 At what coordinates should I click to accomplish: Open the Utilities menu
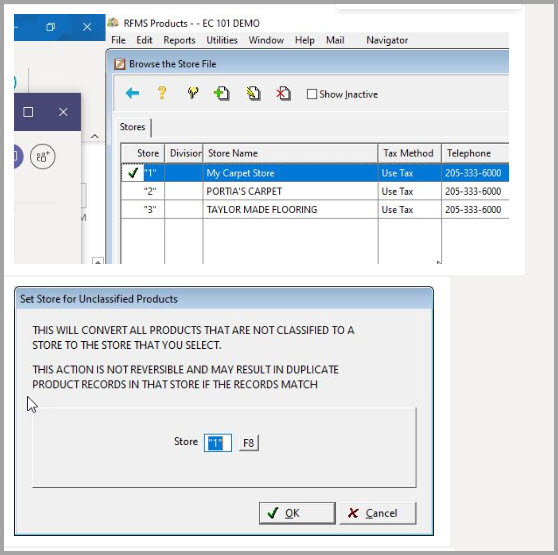(222, 40)
